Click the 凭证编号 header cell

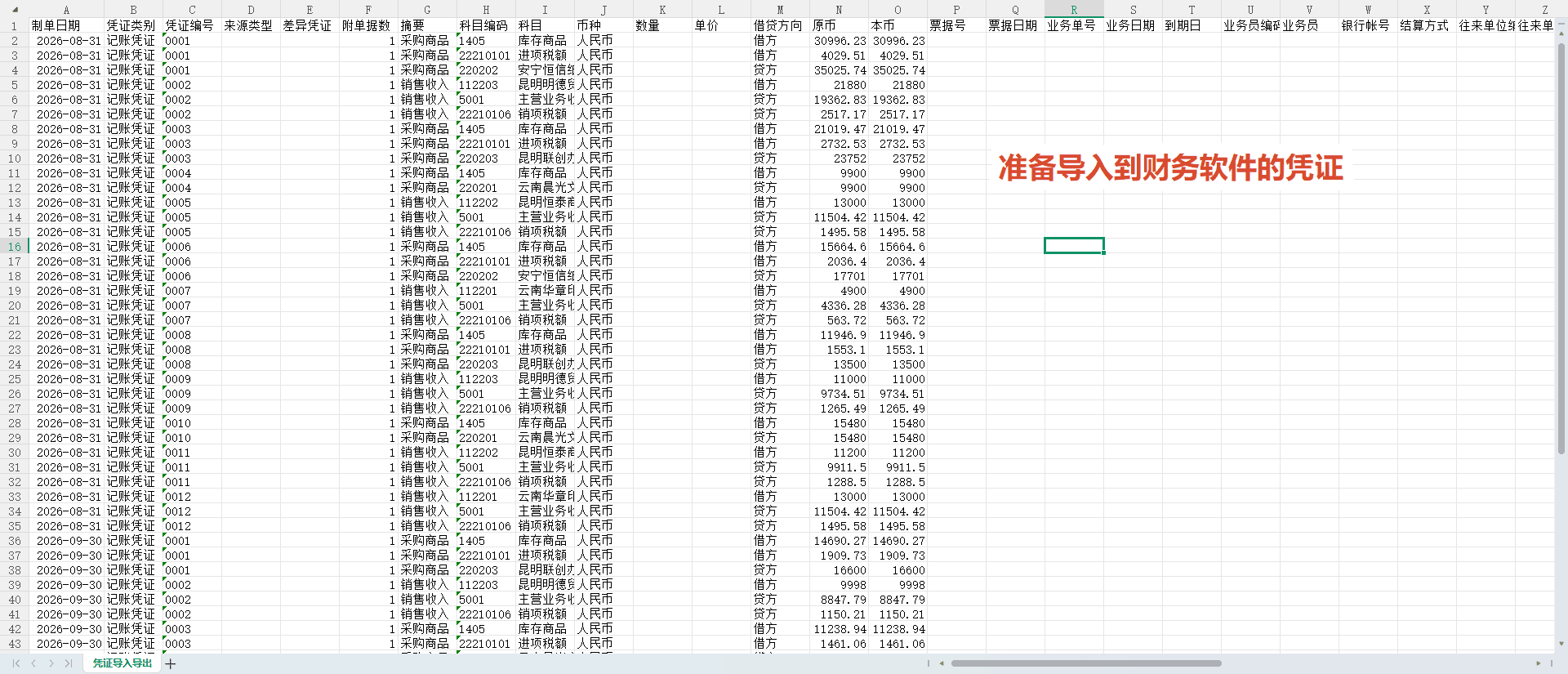[x=192, y=26]
